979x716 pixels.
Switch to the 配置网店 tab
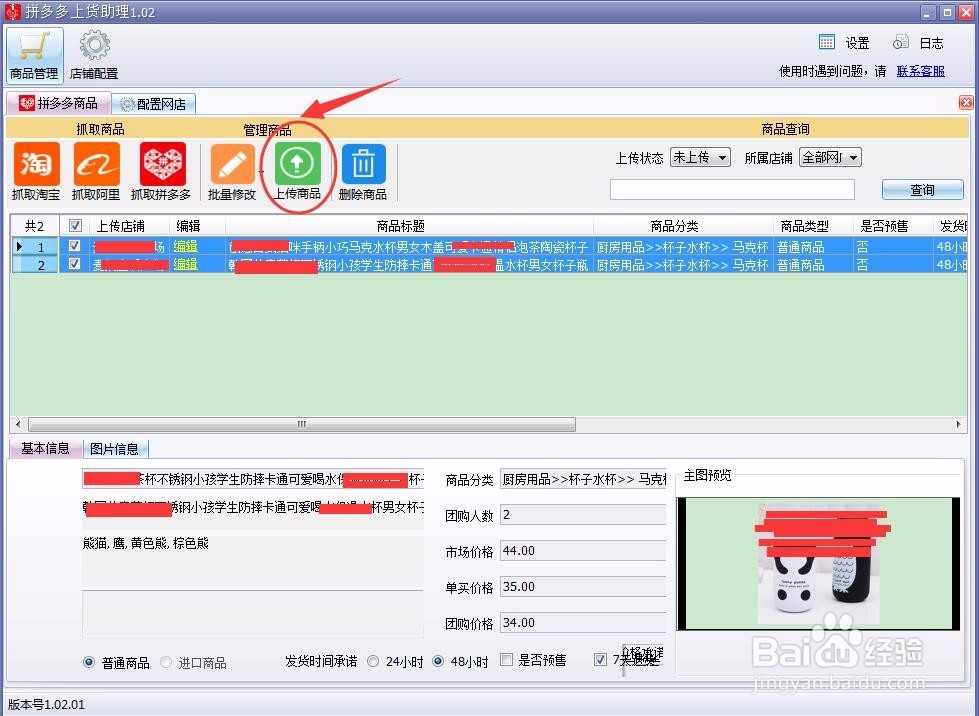(154, 104)
